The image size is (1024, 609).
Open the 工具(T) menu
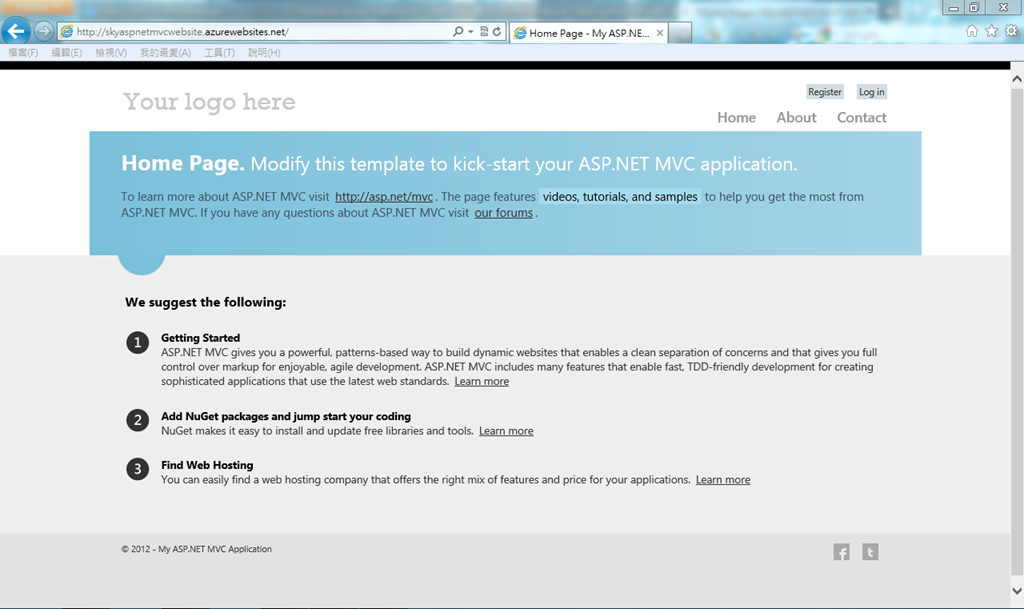click(x=219, y=52)
